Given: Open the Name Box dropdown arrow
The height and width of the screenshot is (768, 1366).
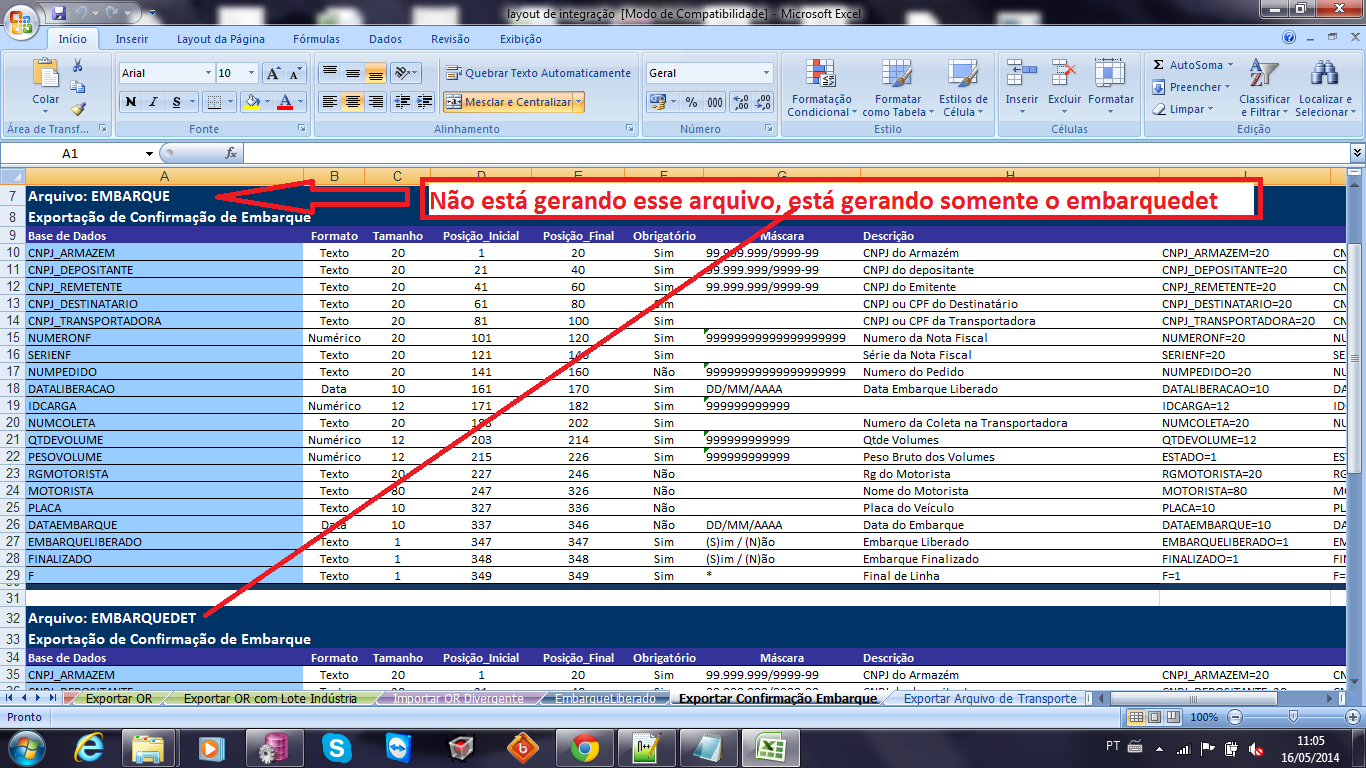Looking at the screenshot, I should click(x=149, y=153).
